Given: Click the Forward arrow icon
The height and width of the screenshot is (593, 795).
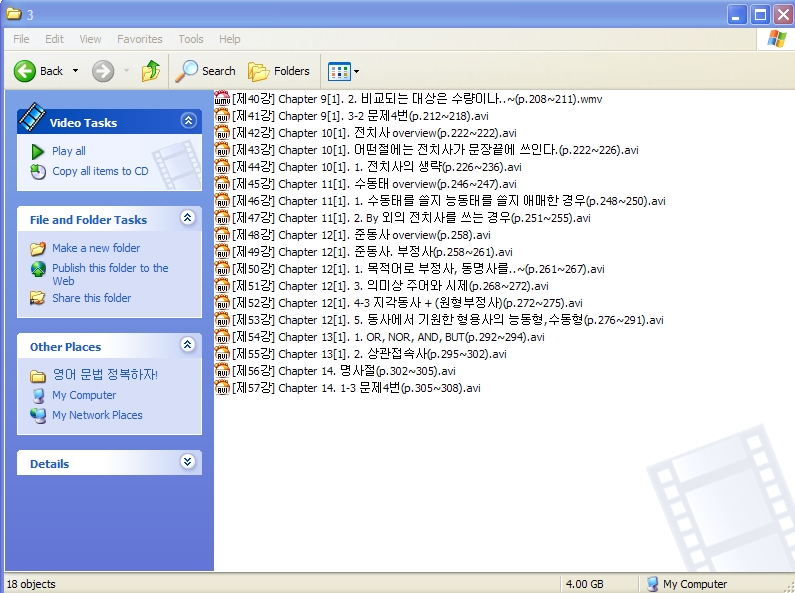Looking at the screenshot, I should tap(103, 71).
